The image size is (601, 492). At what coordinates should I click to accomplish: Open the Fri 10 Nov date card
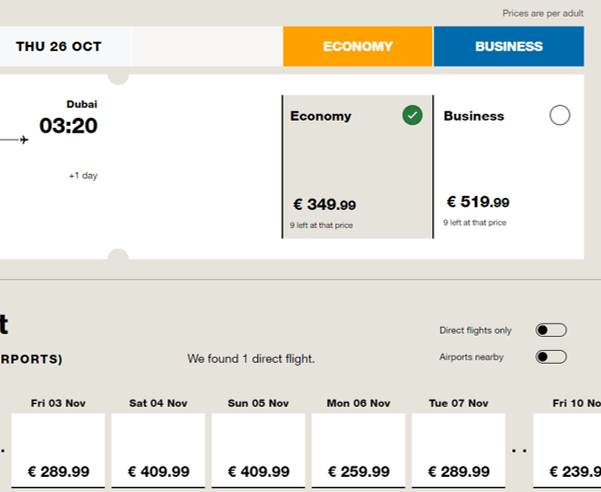click(x=568, y=451)
